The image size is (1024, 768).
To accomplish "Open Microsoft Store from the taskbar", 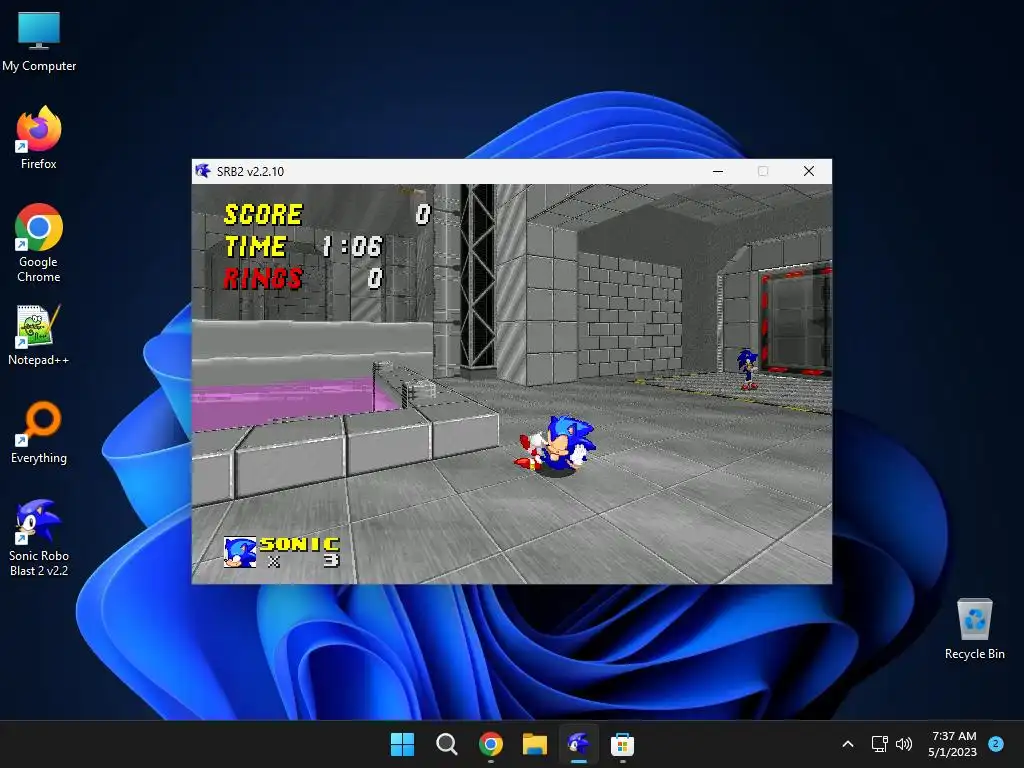I will (x=622, y=744).
